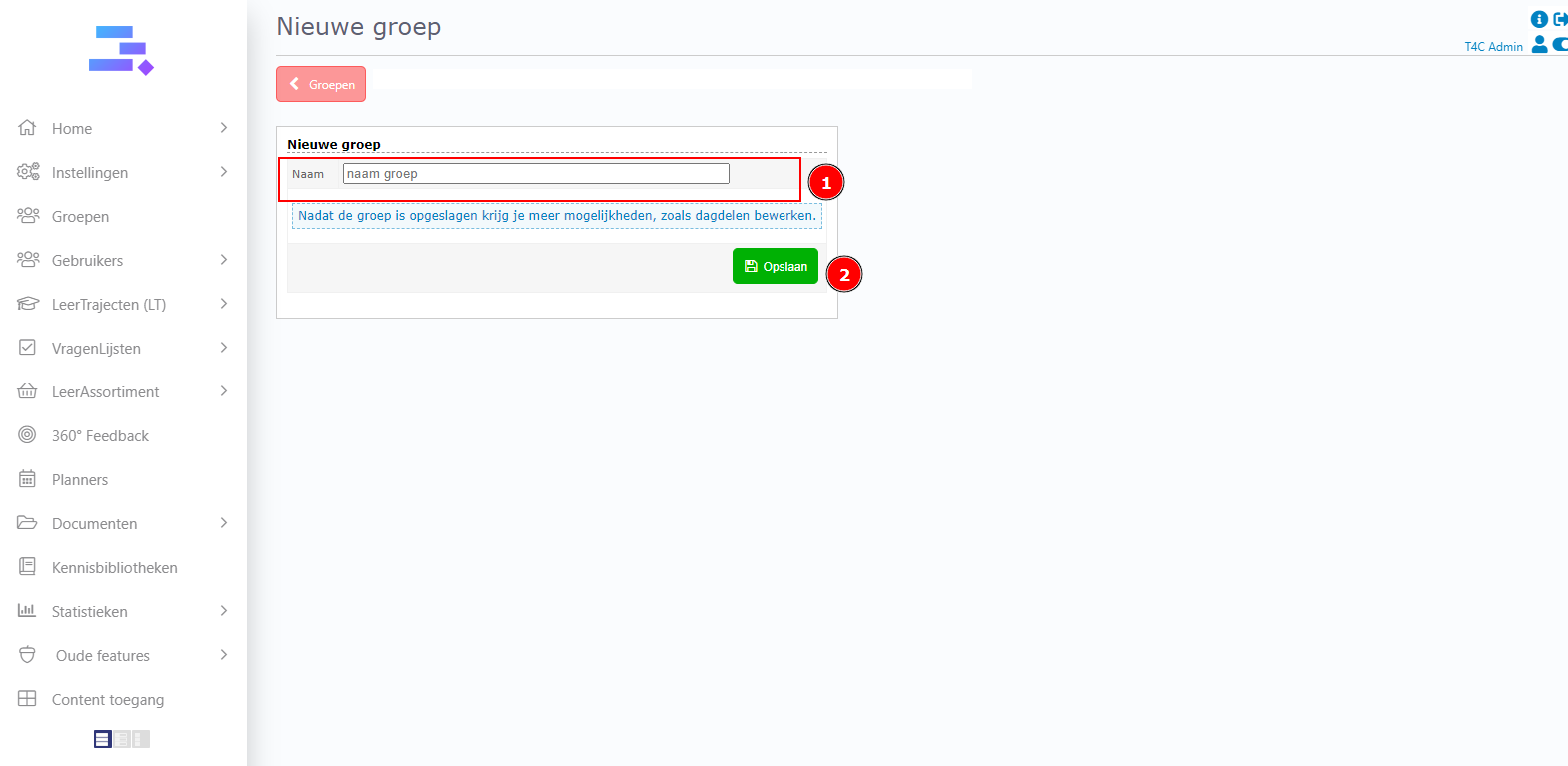Open Planners via its calendar icon

(27, 479)
